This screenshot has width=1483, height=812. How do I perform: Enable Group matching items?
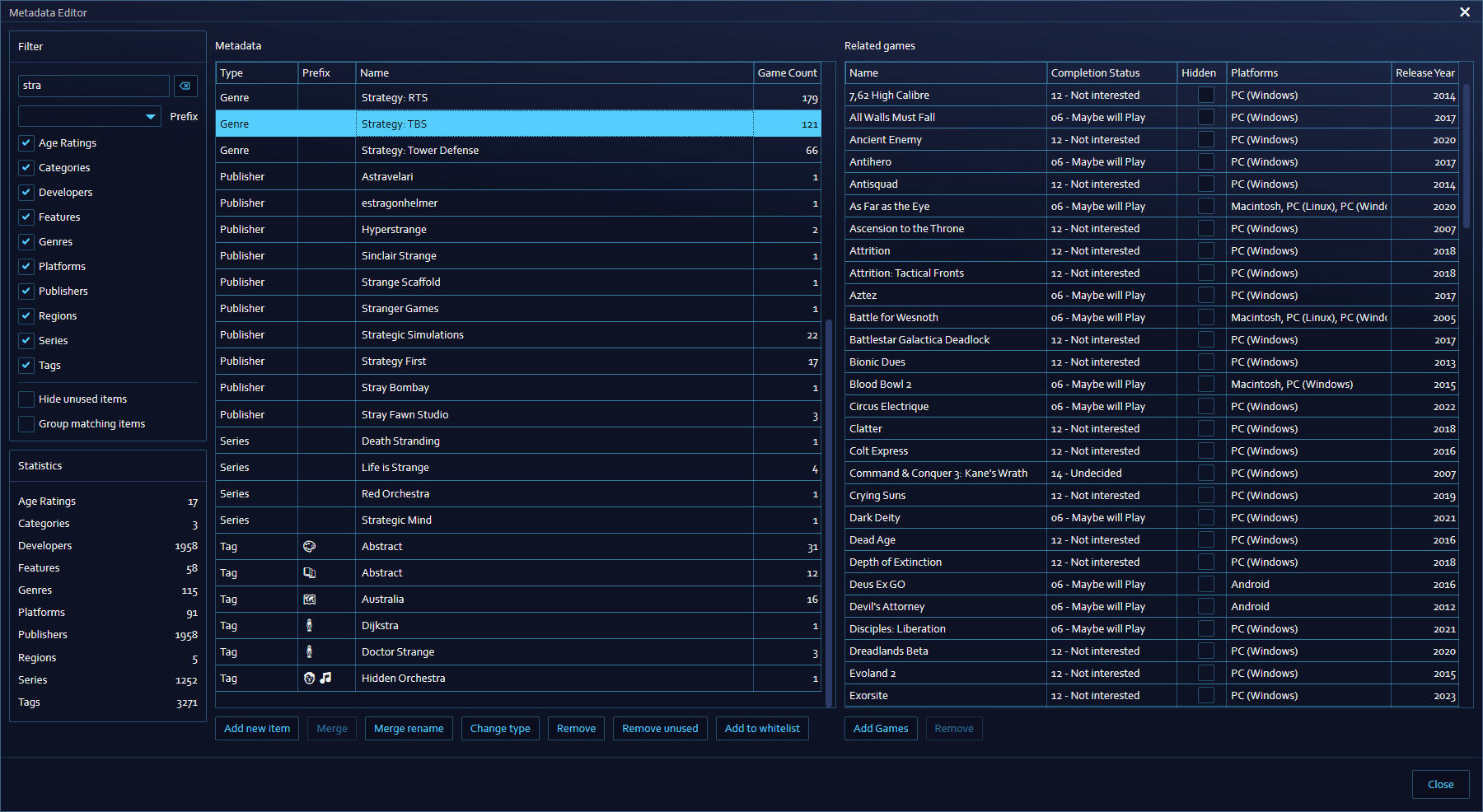26,424
